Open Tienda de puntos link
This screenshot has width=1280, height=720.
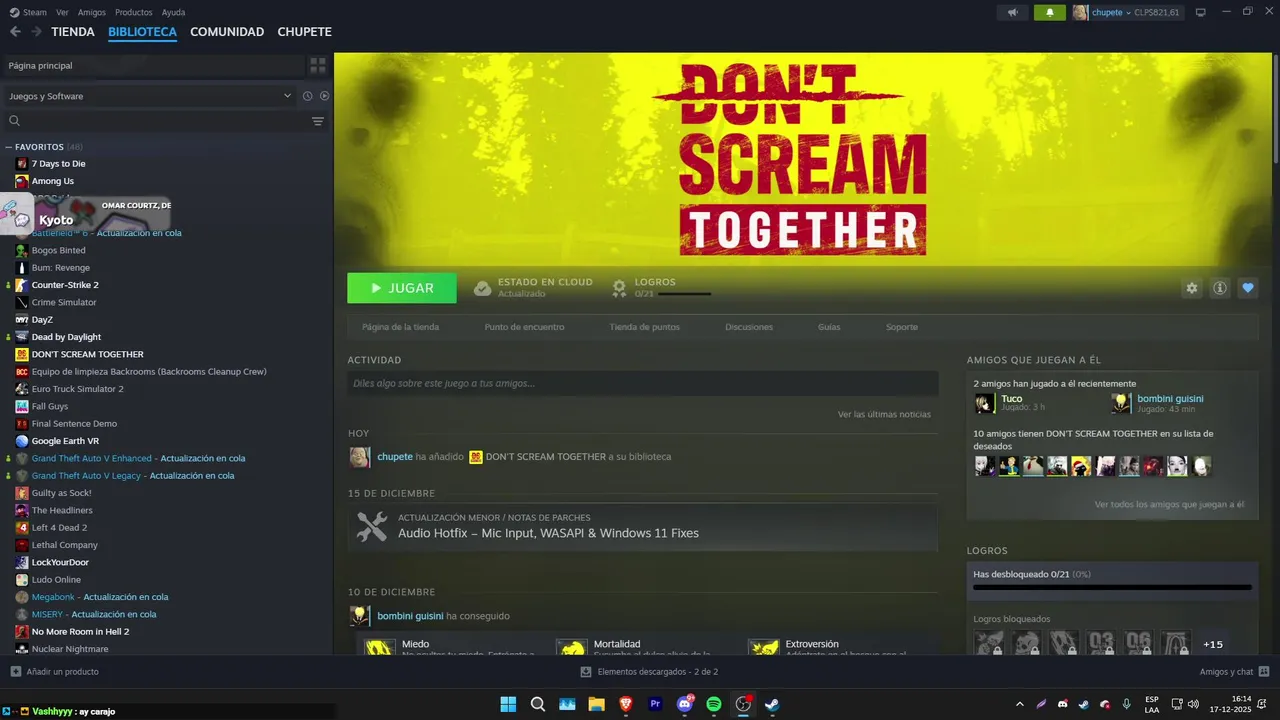644,327
